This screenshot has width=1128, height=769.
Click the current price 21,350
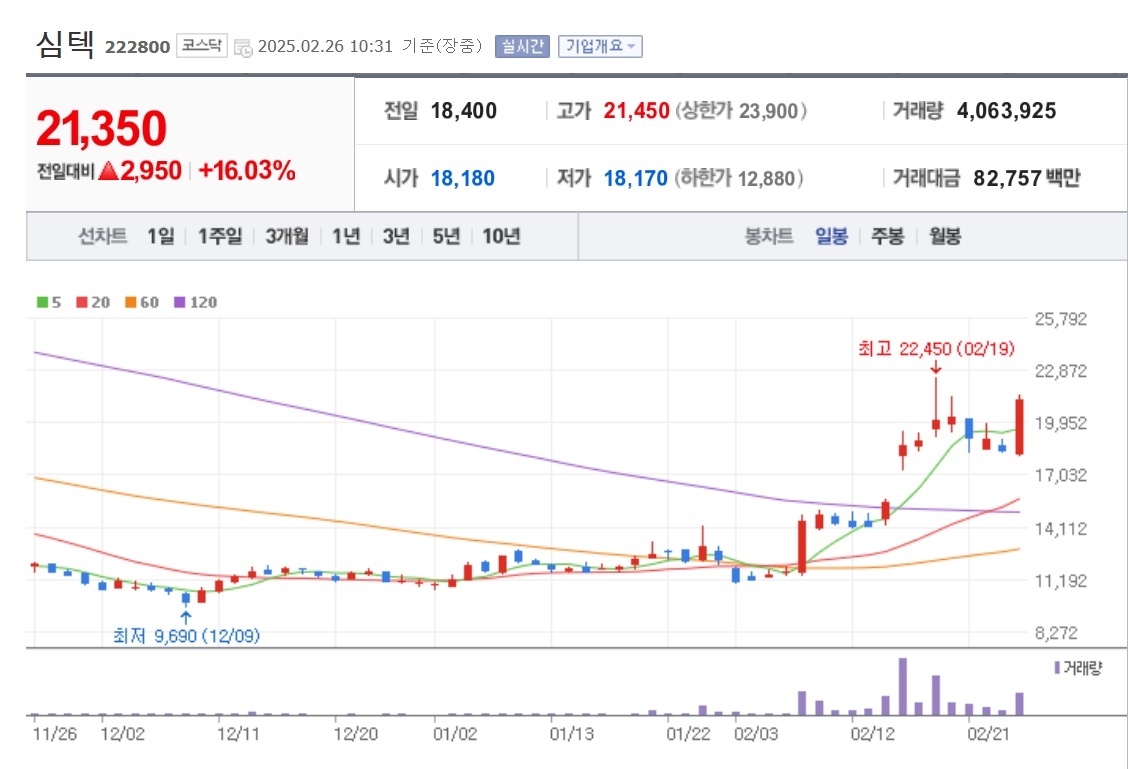(101, 129)
